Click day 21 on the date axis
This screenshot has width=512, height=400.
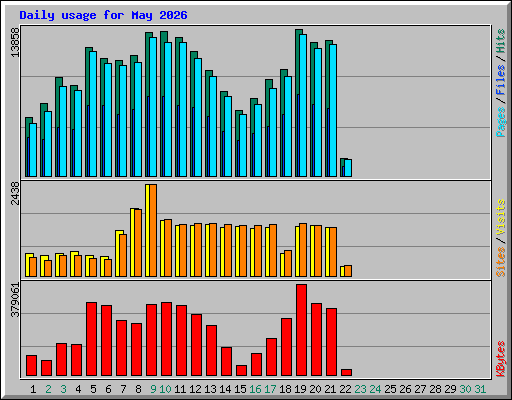point(330,389)
